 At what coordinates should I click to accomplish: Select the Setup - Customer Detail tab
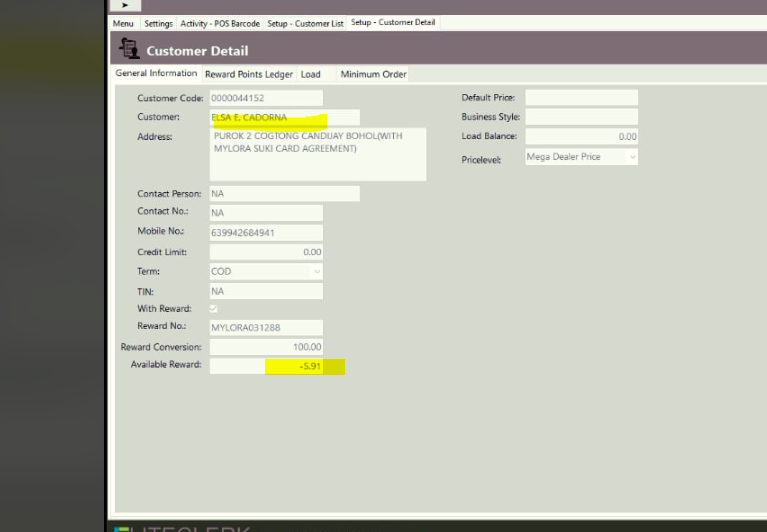(x=393, y=23)
